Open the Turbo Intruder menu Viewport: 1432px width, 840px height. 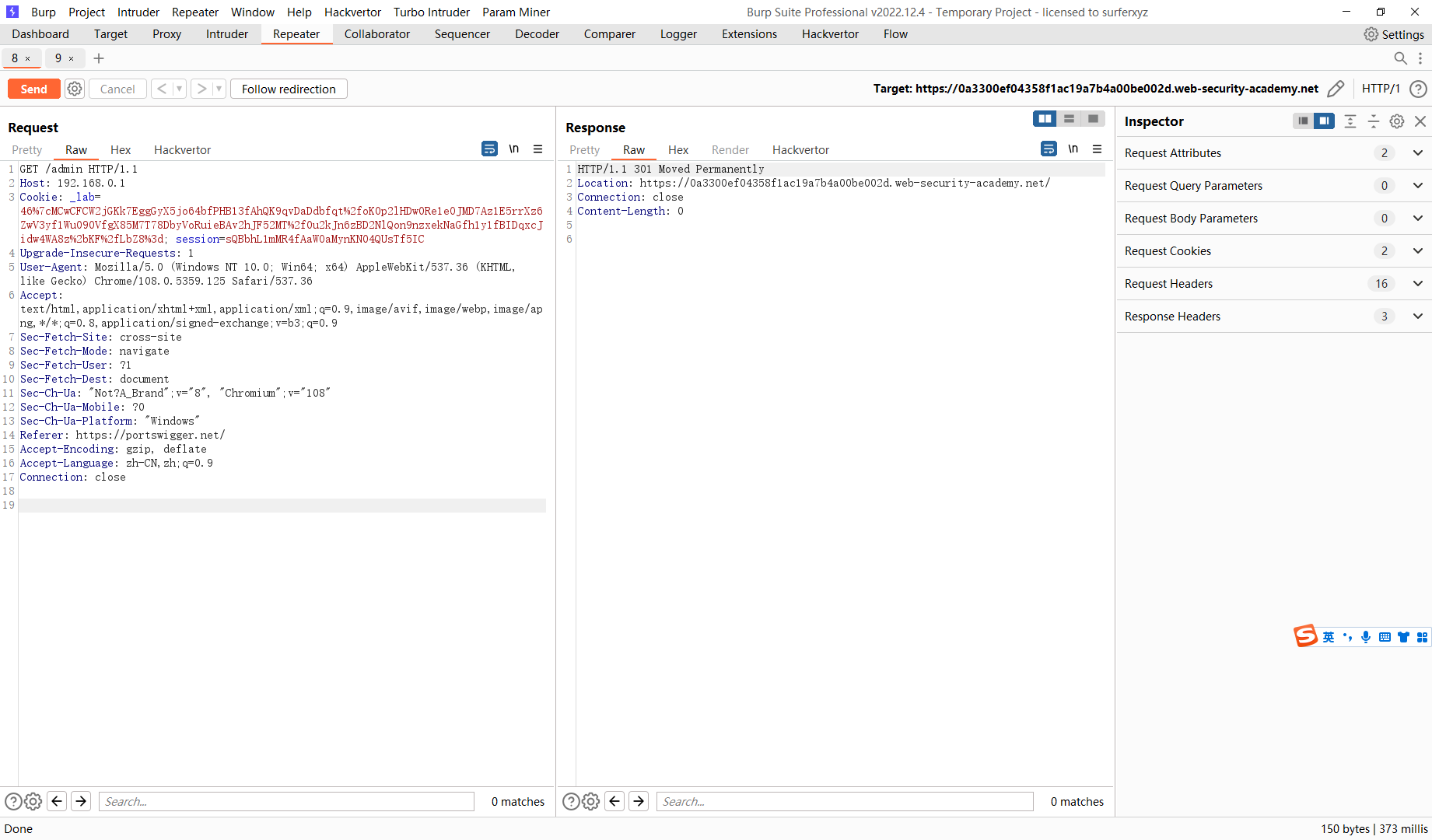coord(432,12)
